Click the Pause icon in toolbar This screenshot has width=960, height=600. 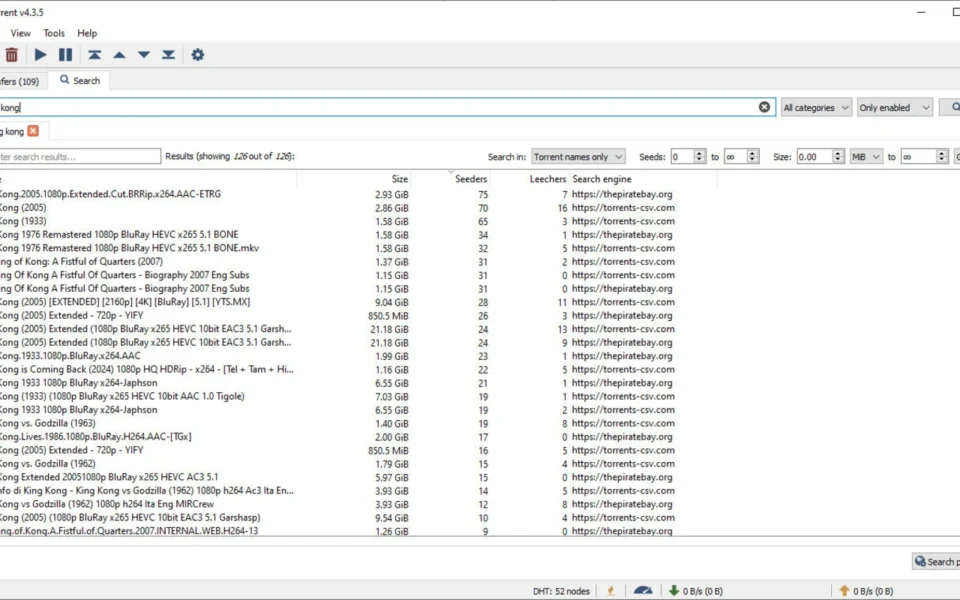65,55
